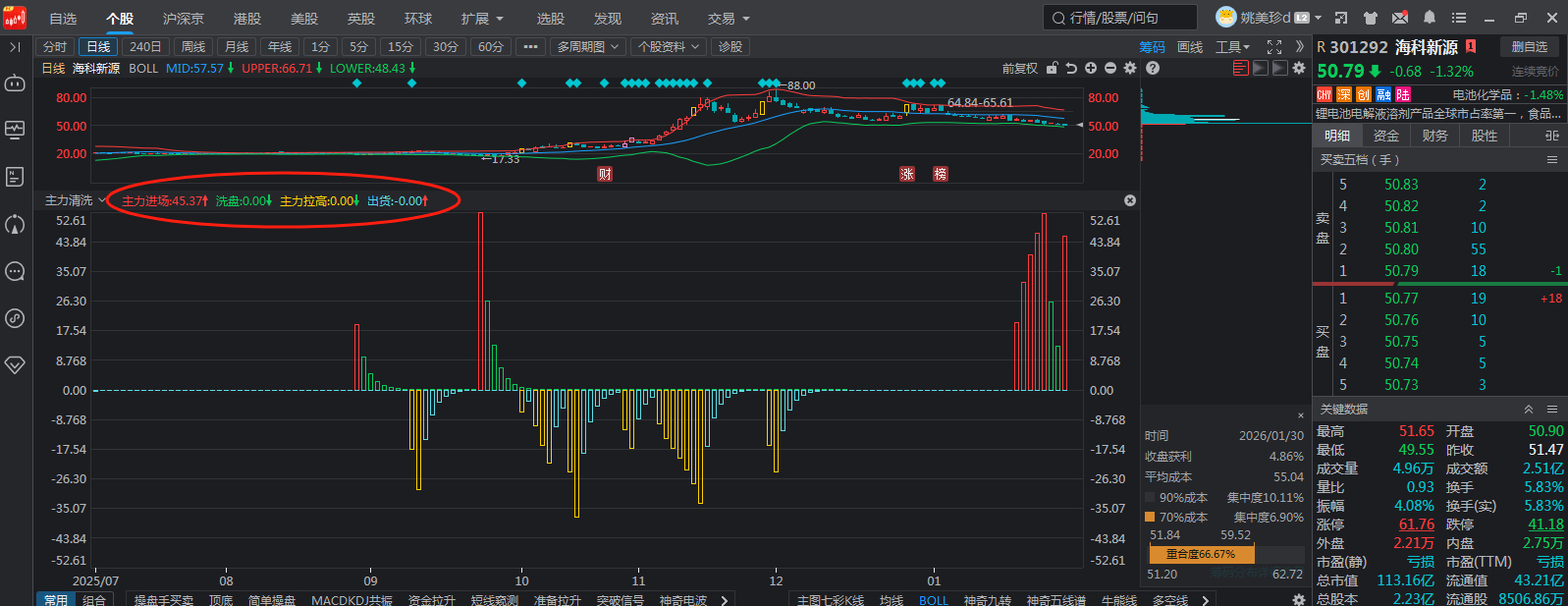1568x606 pixels.
Task: Switch to the 周线 period
Action: point(193,47)
